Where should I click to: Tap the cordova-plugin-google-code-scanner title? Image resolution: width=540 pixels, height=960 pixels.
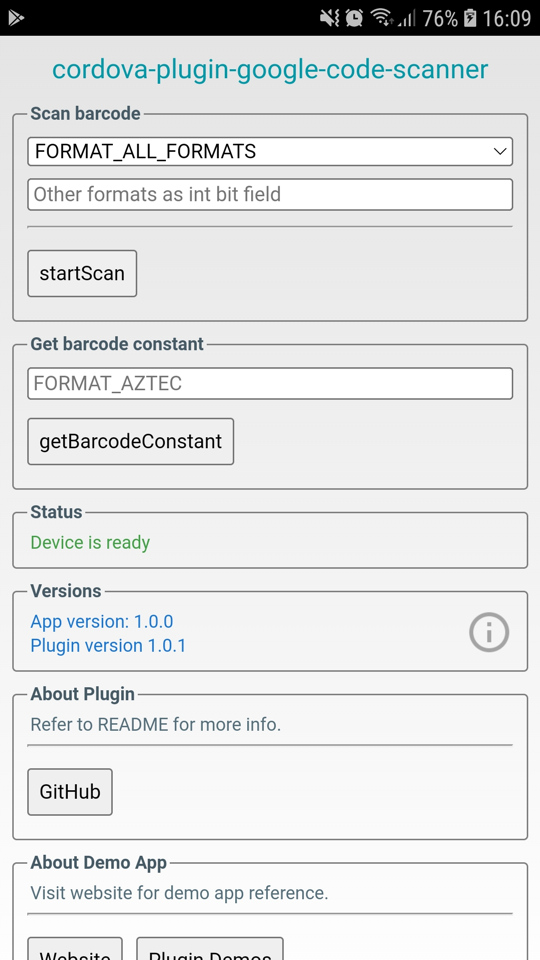[x=270, y=69]
